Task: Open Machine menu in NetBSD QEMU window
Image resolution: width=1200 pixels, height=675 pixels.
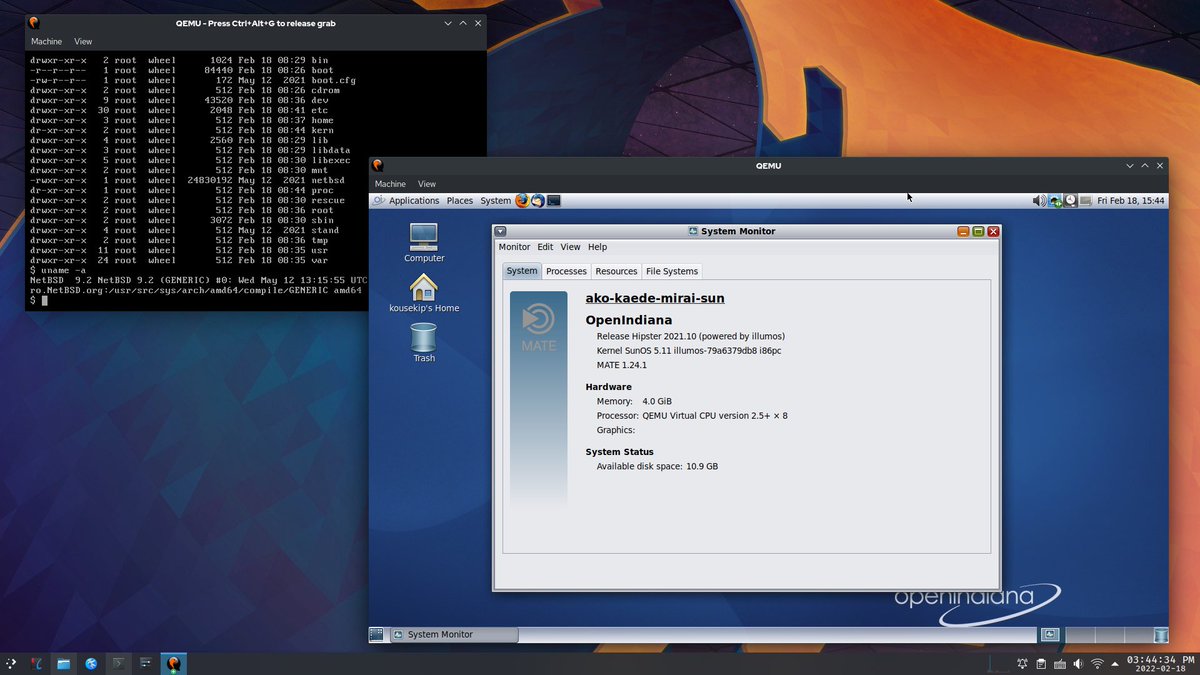Action: click(46, 42)
